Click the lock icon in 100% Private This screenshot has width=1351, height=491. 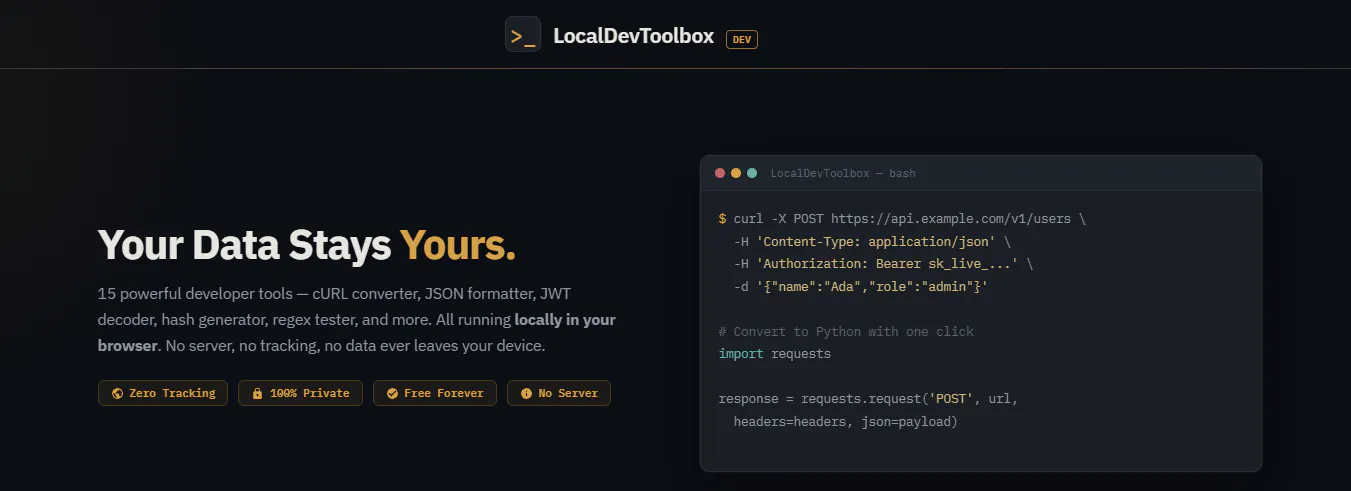258,393
